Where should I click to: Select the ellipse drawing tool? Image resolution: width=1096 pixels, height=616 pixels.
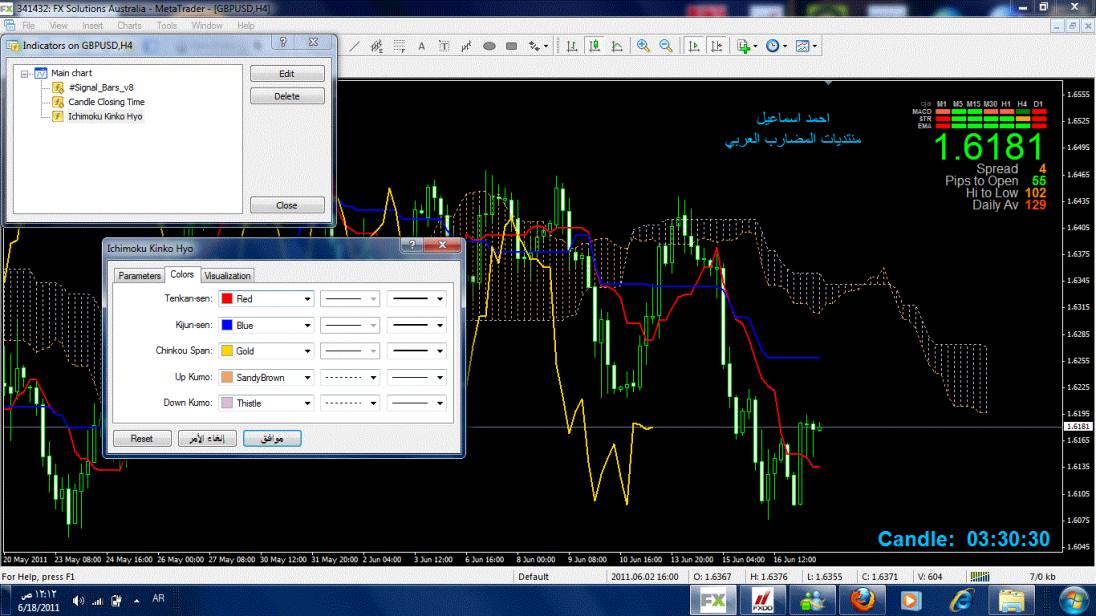[490, 46]
